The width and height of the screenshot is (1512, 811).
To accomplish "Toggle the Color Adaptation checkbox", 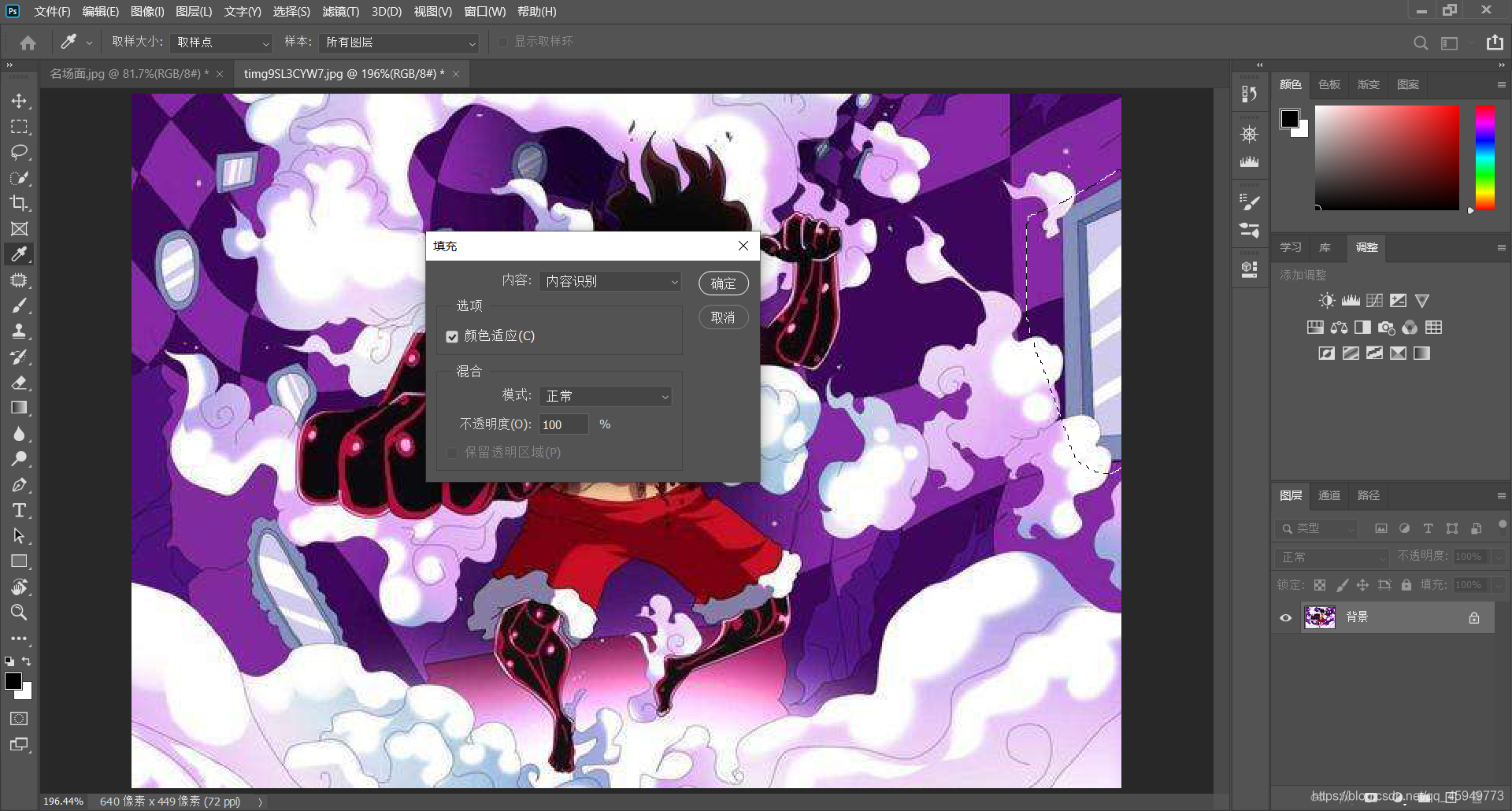I will (x=452, y=337).
